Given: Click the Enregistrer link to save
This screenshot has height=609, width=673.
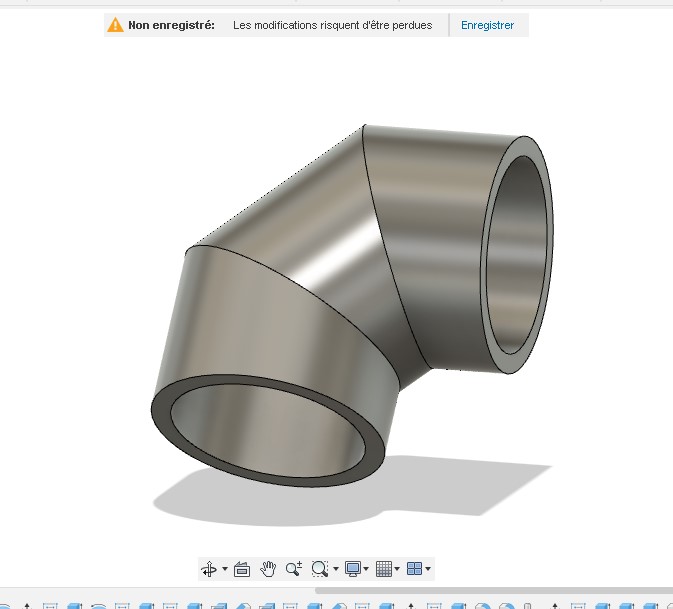Looking at the screenshot, I should coord(487,25).
